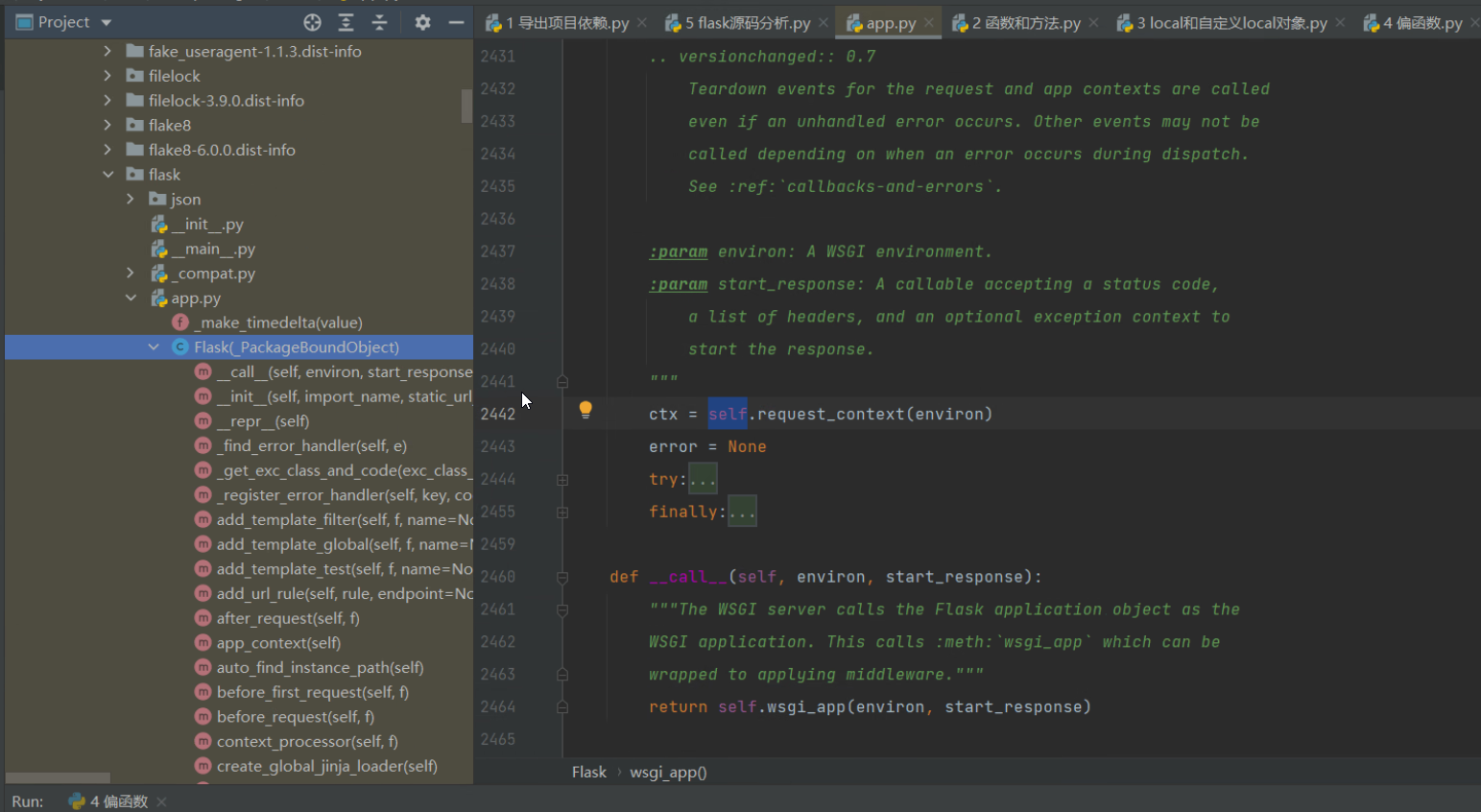Collapse the flask folder
The image size is (1481, 812).
tap(107, 175)
